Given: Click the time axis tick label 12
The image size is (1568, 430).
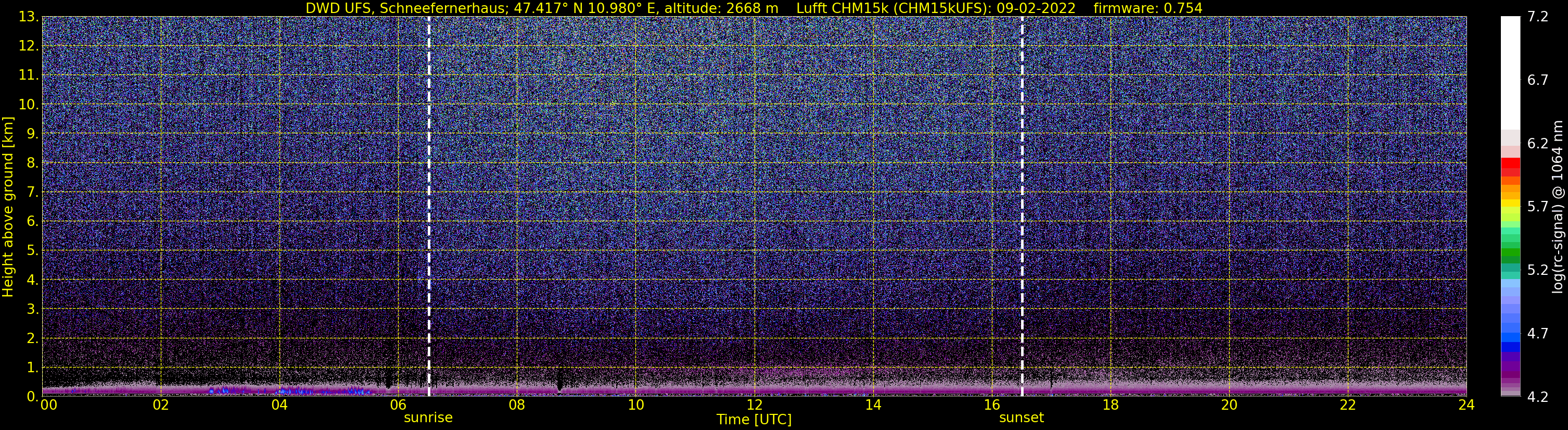Looking at the screenshot, I should [754, 405].
